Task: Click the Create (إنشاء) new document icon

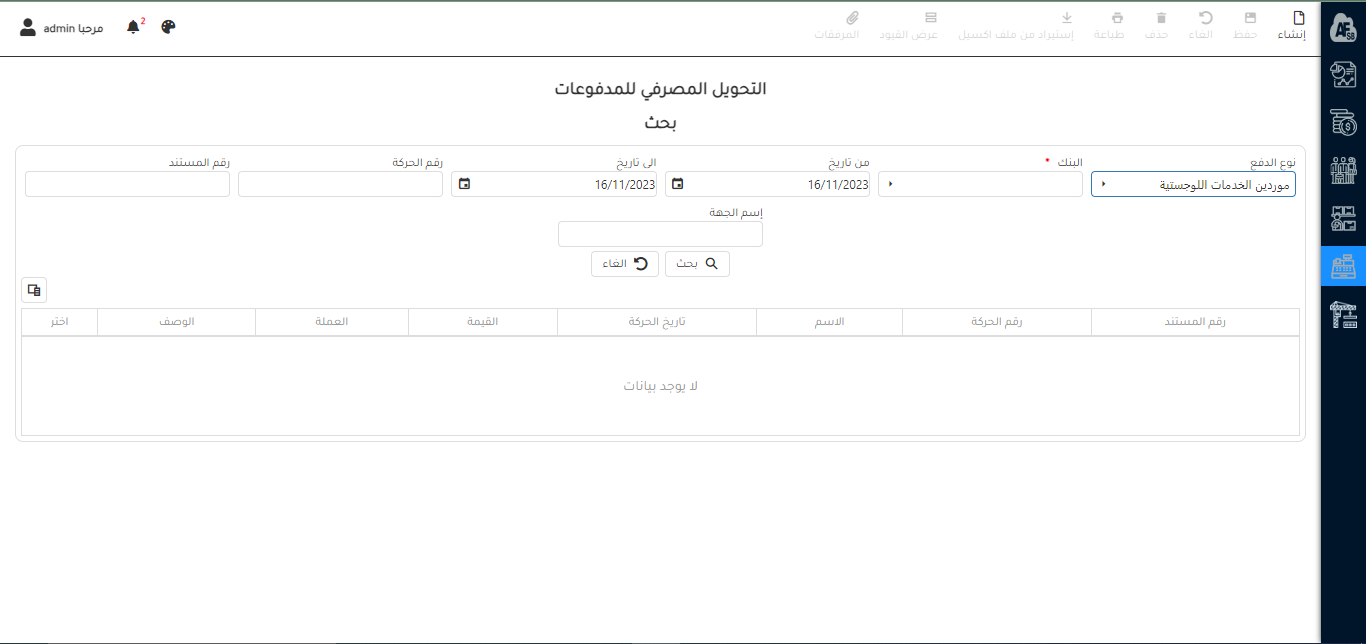Action: tap(1299, 18)
